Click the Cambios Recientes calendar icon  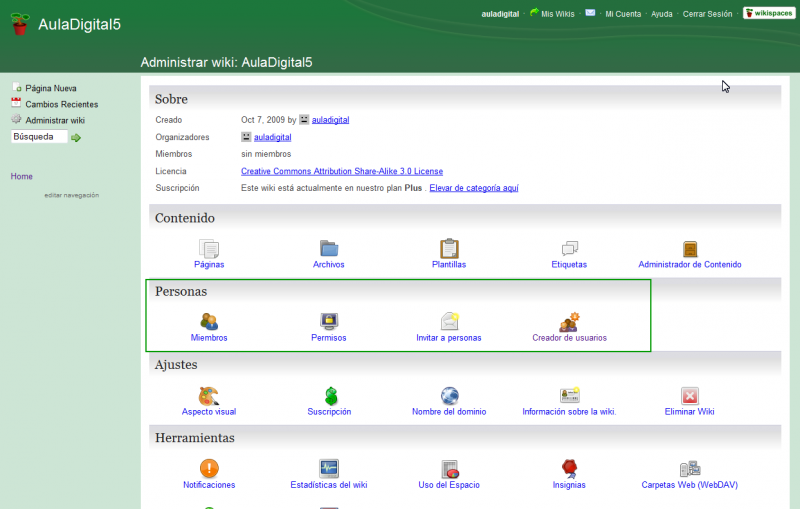point(16,103)
